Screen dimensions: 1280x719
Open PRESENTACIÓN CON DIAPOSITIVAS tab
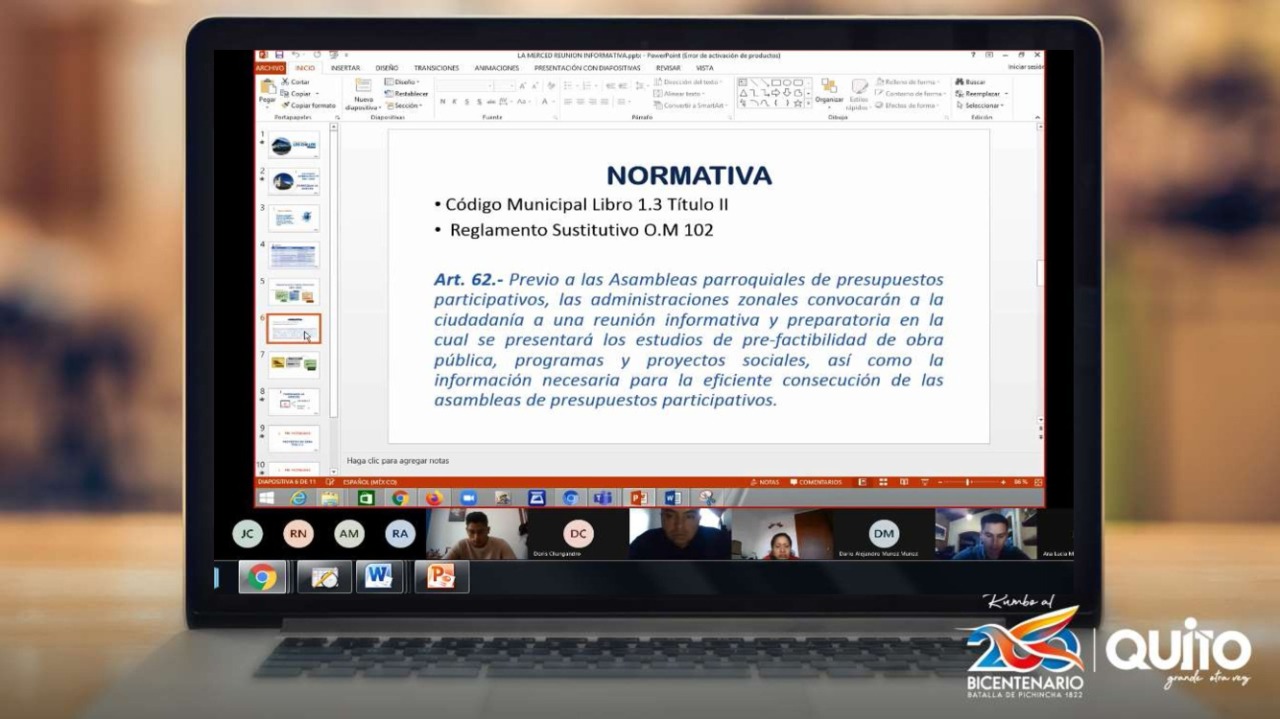coord(587,68)
